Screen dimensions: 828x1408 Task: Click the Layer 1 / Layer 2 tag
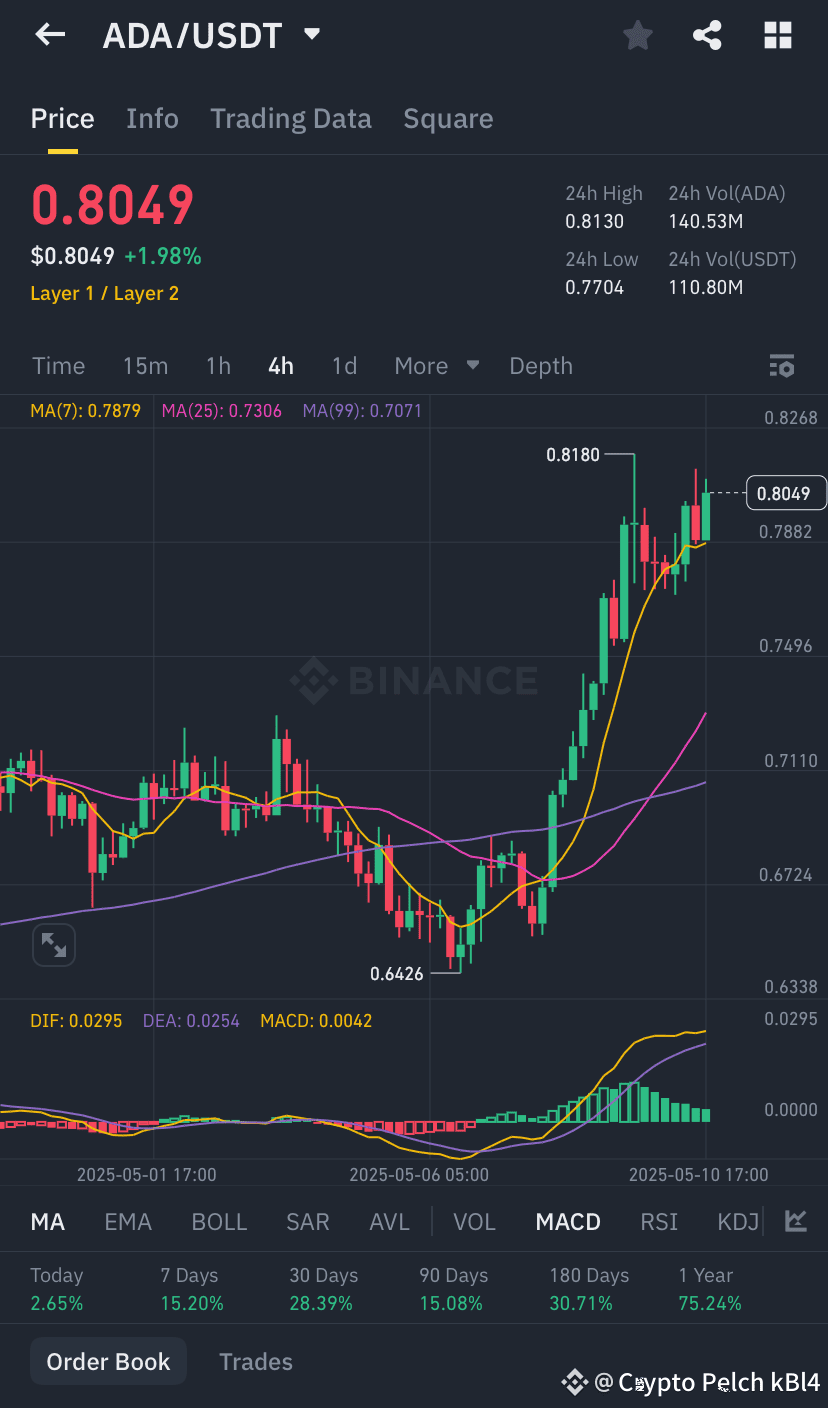(x=104, y=294)
